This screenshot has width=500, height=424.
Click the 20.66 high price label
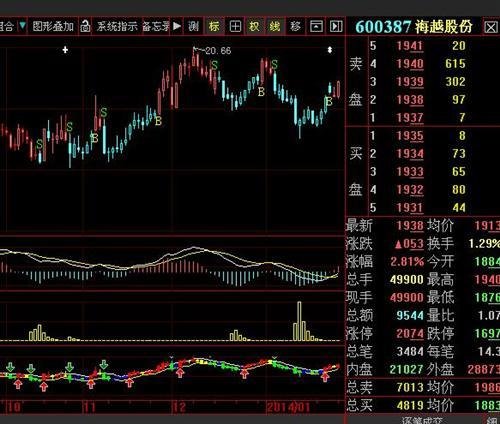point(218,51)
